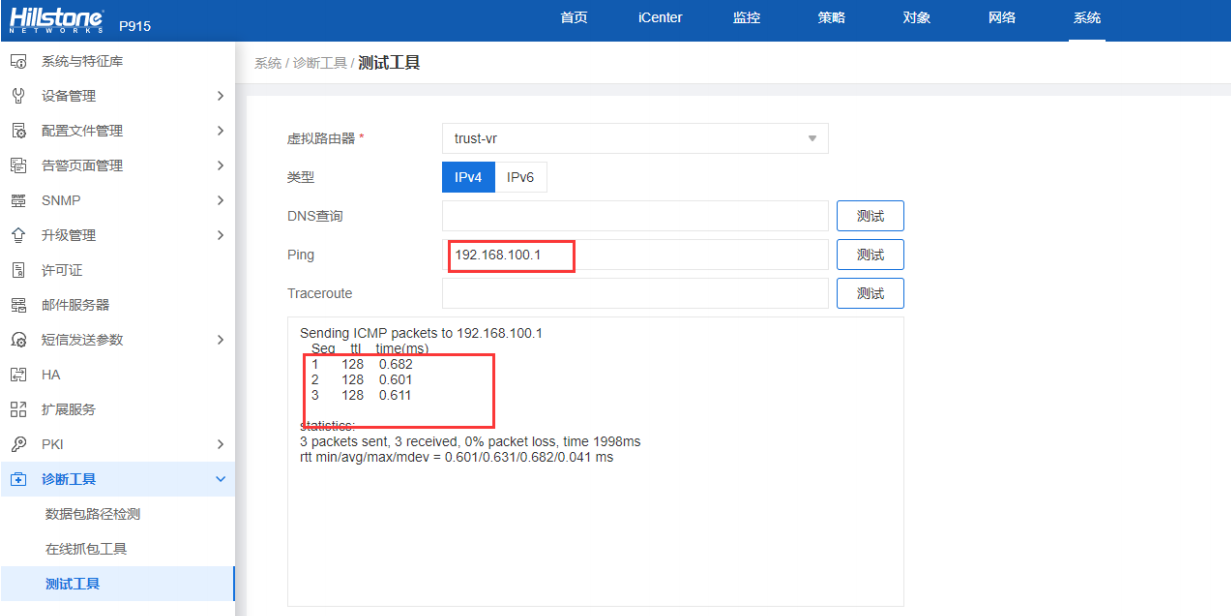
Task: Switch type to IPv6
Action: coord(521,177)
